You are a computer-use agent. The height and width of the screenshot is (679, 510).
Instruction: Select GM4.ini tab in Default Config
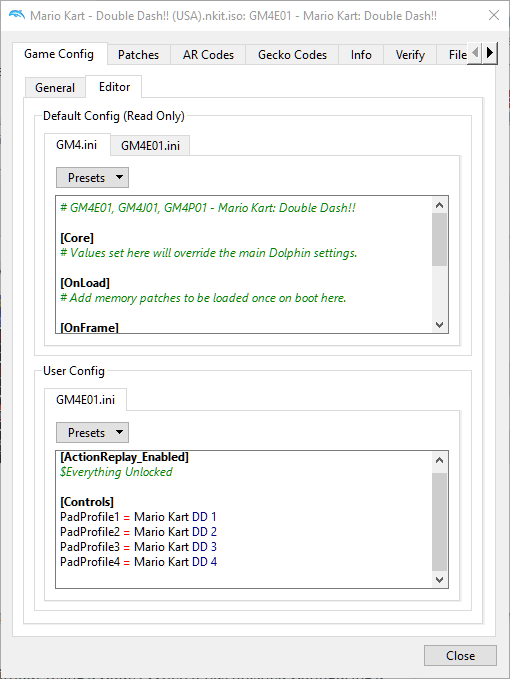77,145
